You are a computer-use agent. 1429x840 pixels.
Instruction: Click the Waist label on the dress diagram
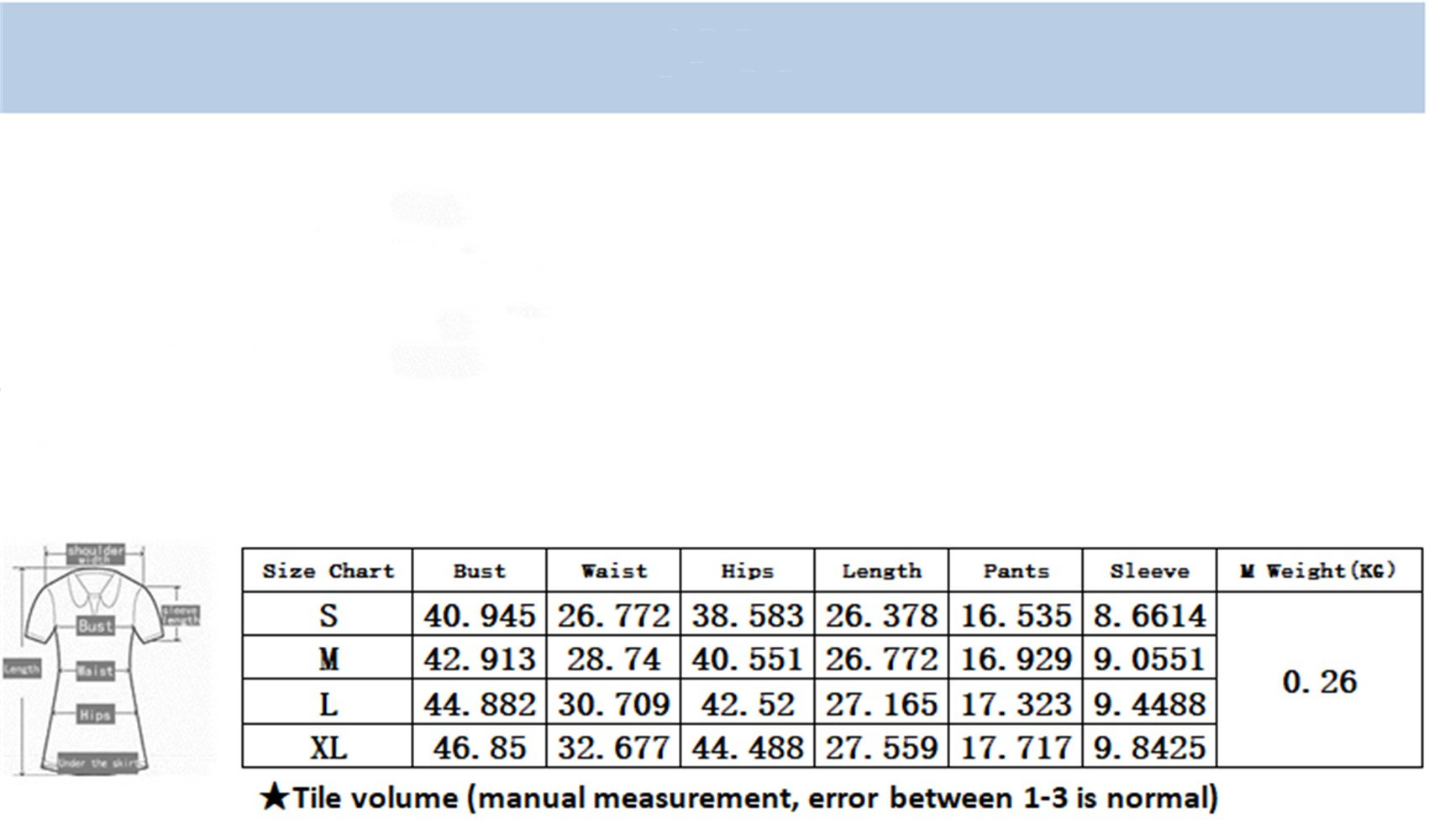coord(95,670)
